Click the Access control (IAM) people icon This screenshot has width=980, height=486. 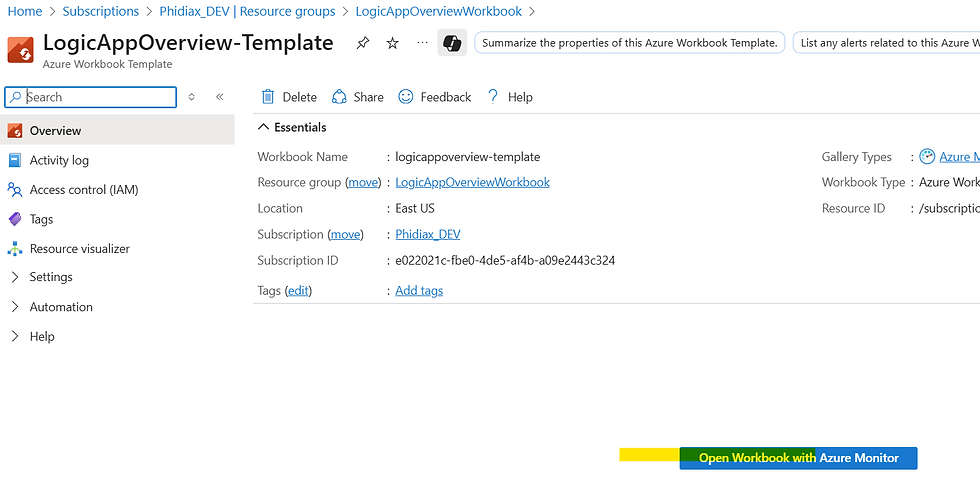point(15,189)
